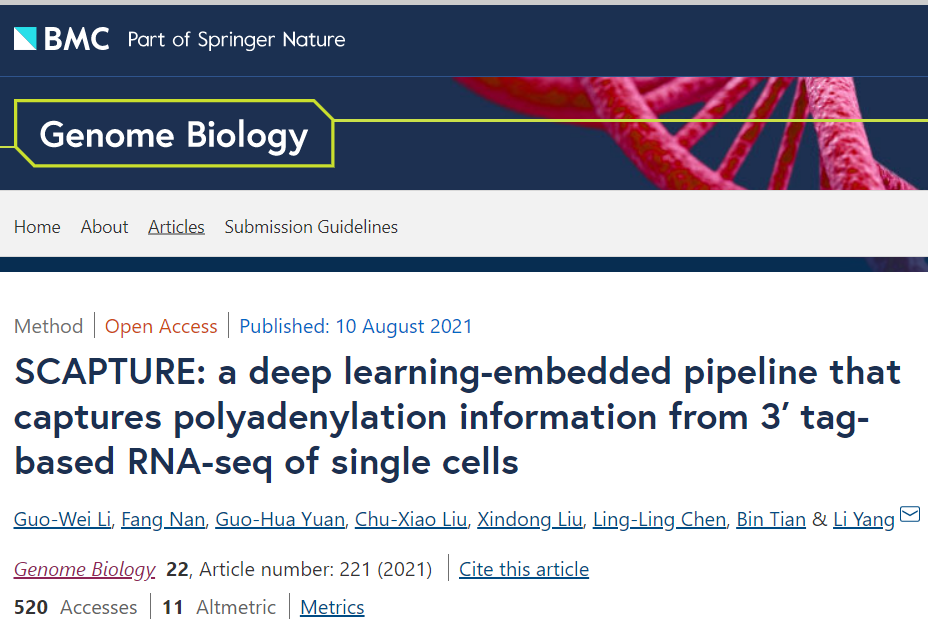Open author Guo-Wei Li's profile link
Viewport: 928px width, 621px height.
tap(61, 520)
